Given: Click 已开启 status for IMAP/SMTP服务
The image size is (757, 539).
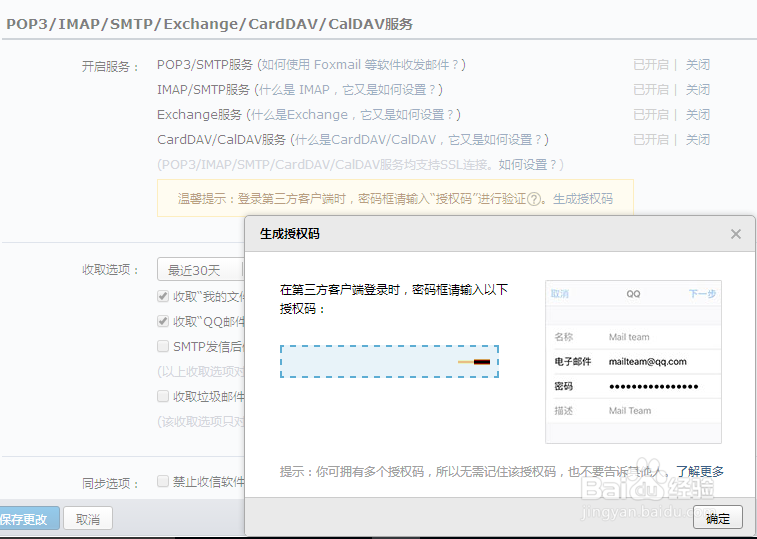Looking at the screenshot, I should 651,90.
